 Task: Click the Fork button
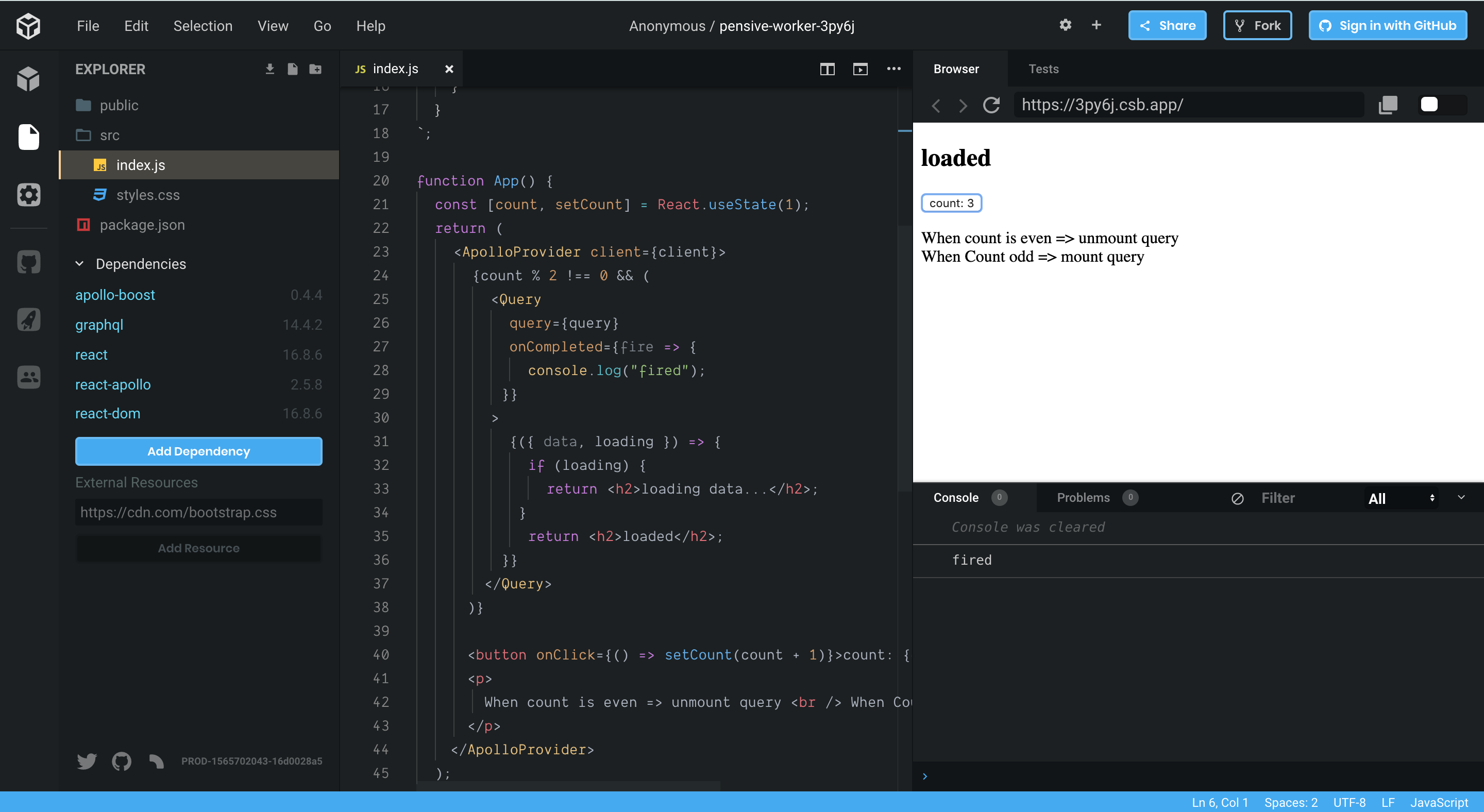coord(1257,25)
